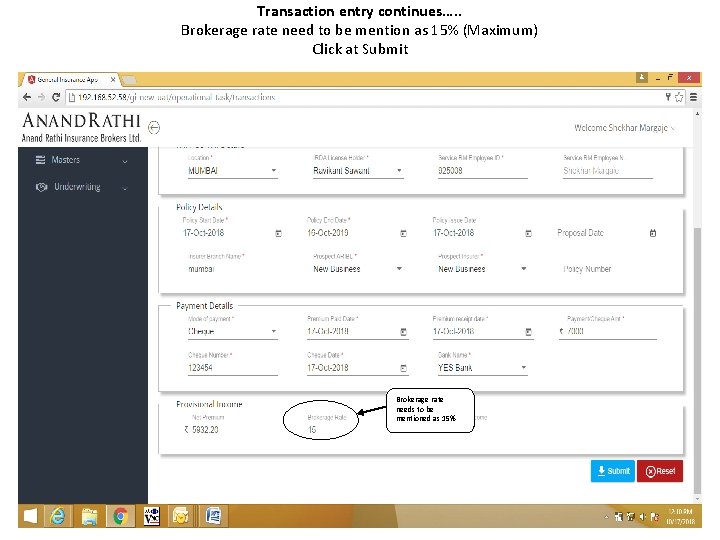Viewport: 720px width, 540px height.
Task: Open the Policy Start Date calendar icon
Action: click(278, 233)
